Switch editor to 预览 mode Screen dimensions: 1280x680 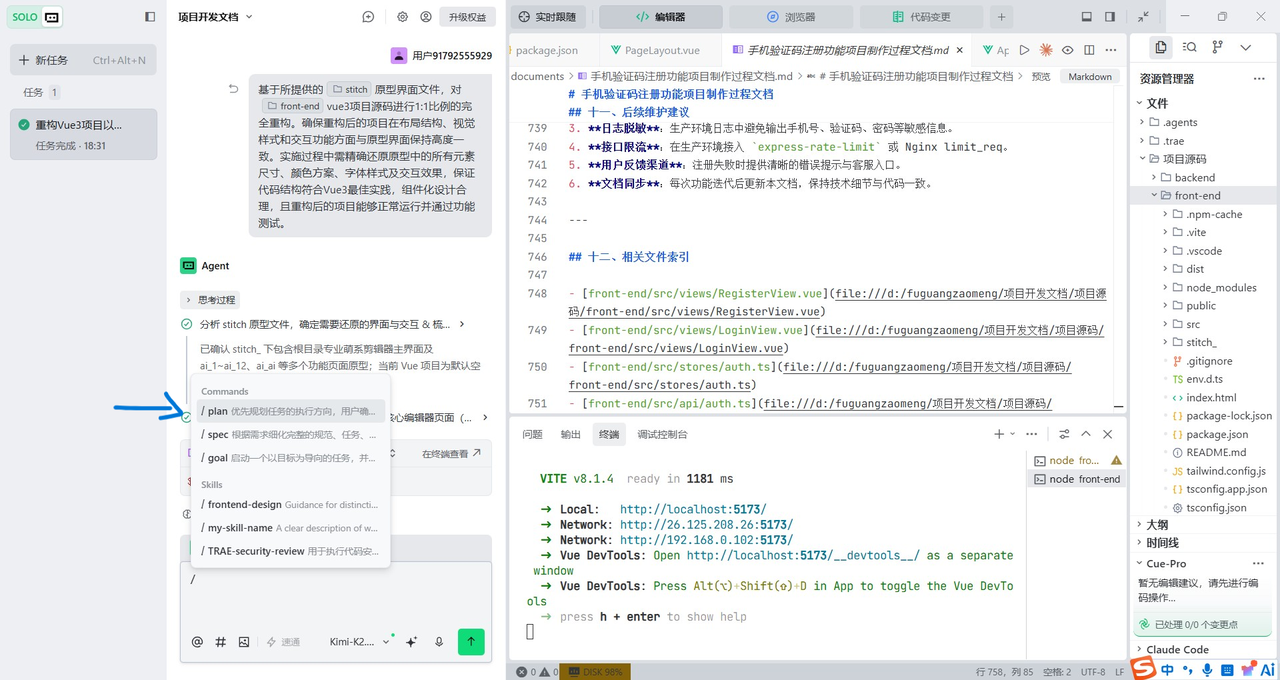[x=1041, y=76]
